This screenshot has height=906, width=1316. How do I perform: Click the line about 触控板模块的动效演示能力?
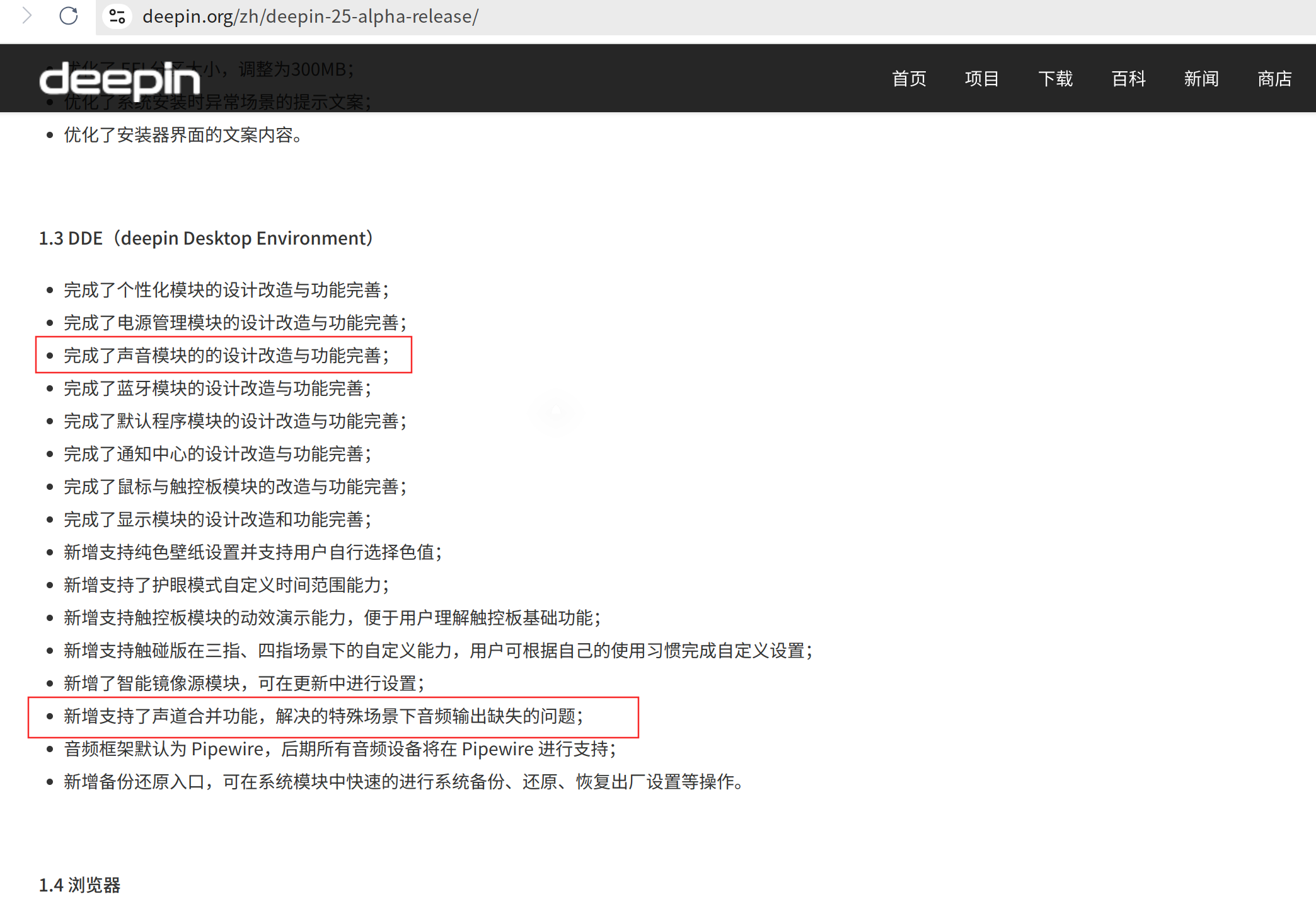coord(333,618)
